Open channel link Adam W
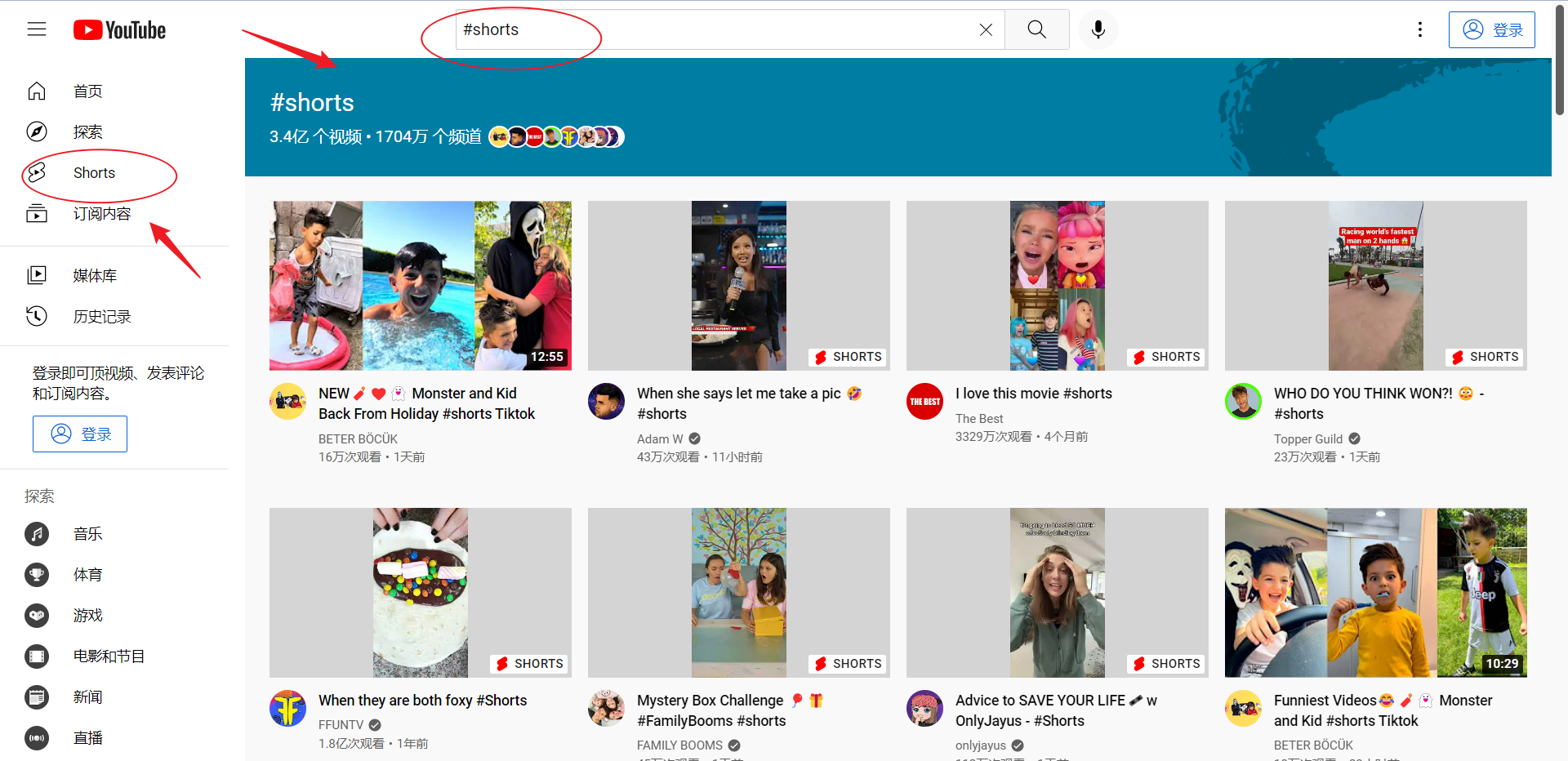This screenshot has width=1568, height=761. pyautogui.click(x=660, y=439)
